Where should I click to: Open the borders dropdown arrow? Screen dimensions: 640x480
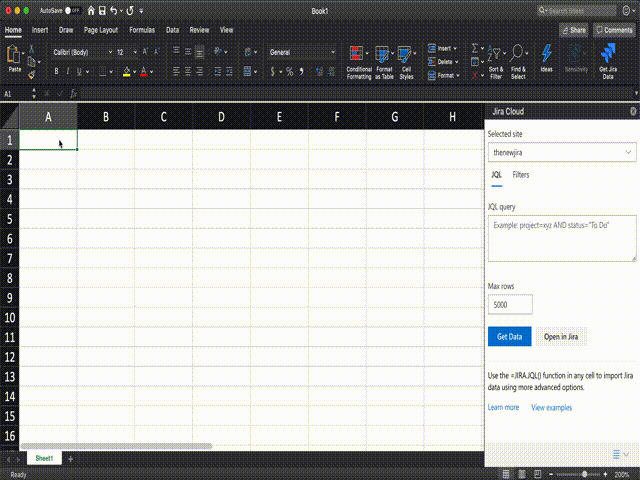point(111,72)
